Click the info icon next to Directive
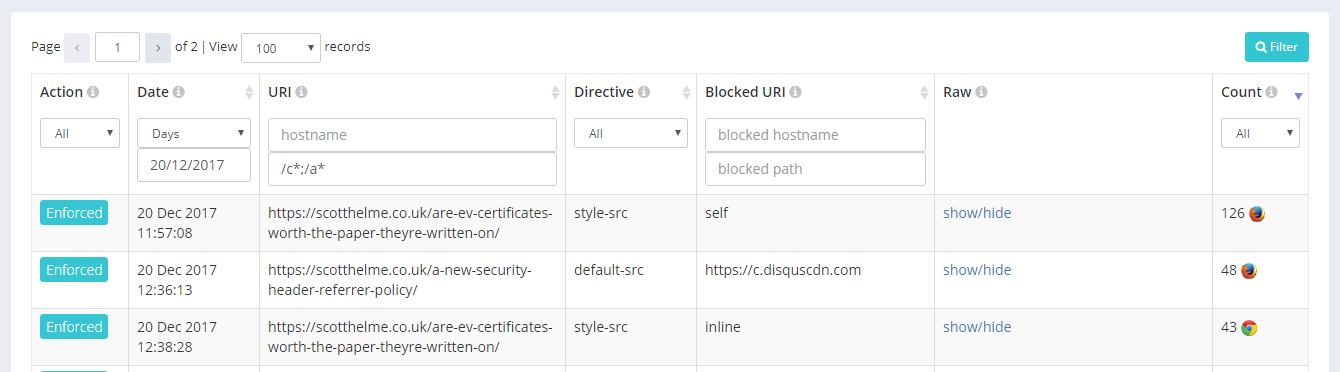Viewport: 1340px width, 372px height. tap(644, 92)
